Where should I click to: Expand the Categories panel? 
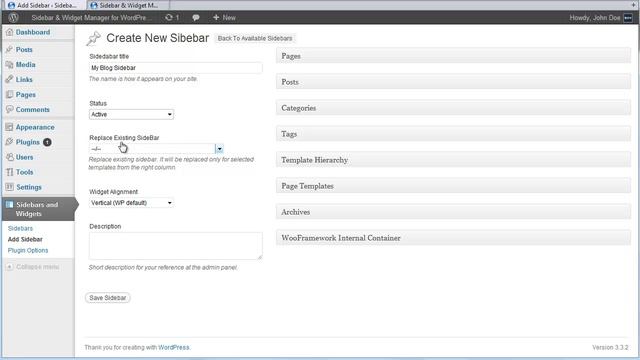[x=453, y=108]
